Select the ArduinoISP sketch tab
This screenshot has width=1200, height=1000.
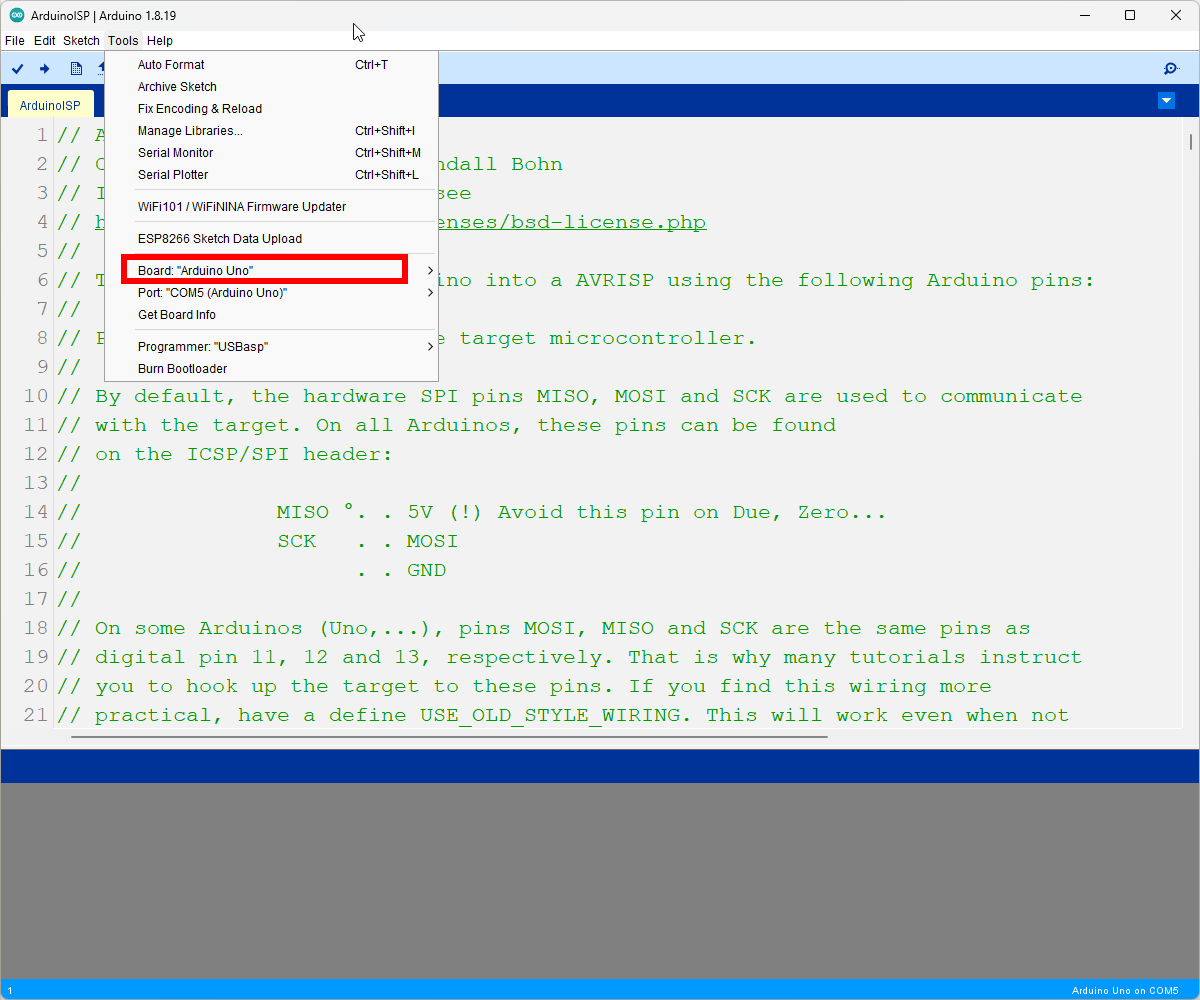pyautogui.click(x=50, y=104)
